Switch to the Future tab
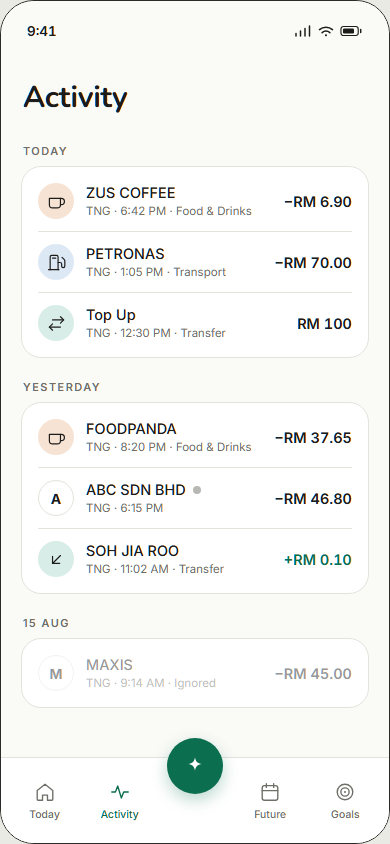This screenshot has width=390, height=844. pos(270,801)
